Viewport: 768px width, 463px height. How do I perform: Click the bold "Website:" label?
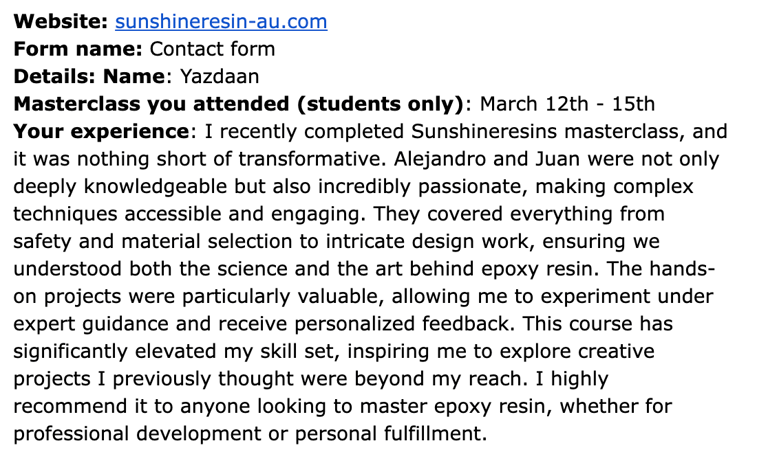(60, 22)
